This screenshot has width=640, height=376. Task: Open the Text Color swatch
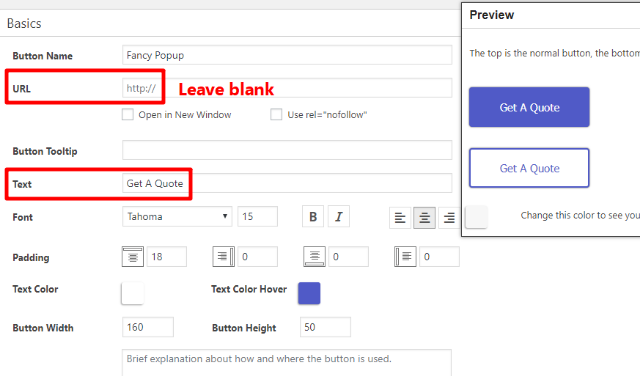[x=133, y=293]
